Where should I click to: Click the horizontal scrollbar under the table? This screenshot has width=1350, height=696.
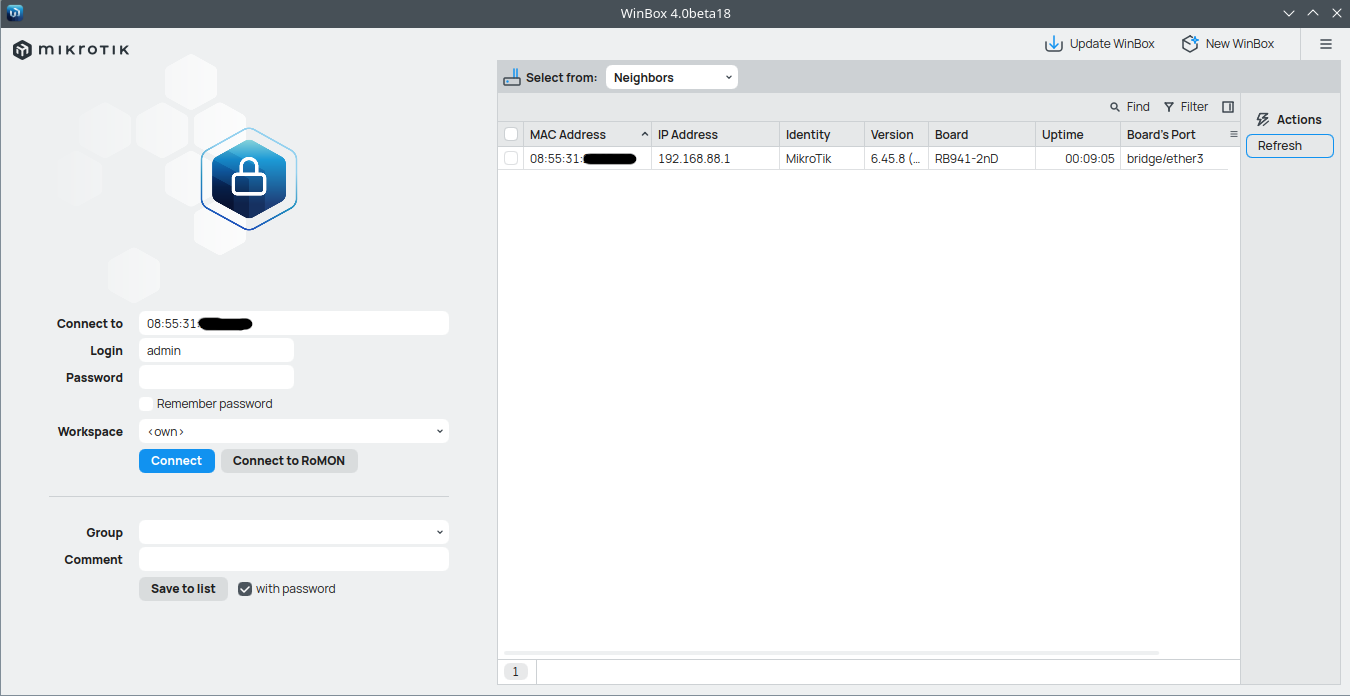[830, 652]
